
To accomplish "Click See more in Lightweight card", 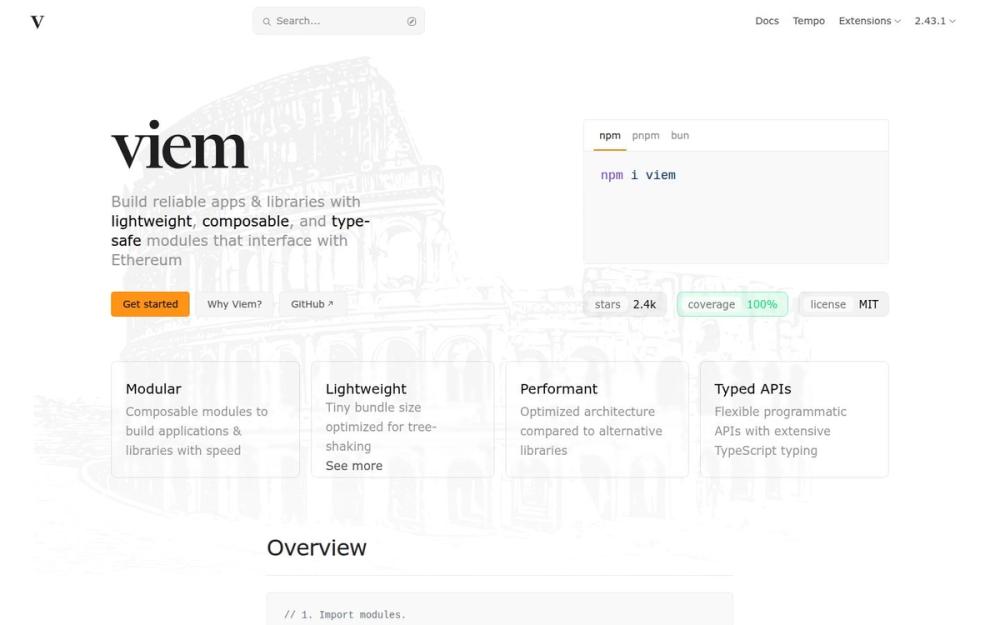I will pyautogui.click(x=354, y=466).
